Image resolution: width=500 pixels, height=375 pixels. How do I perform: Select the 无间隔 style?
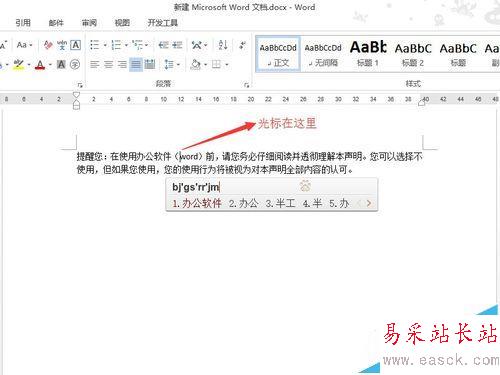tap(323, 54)
